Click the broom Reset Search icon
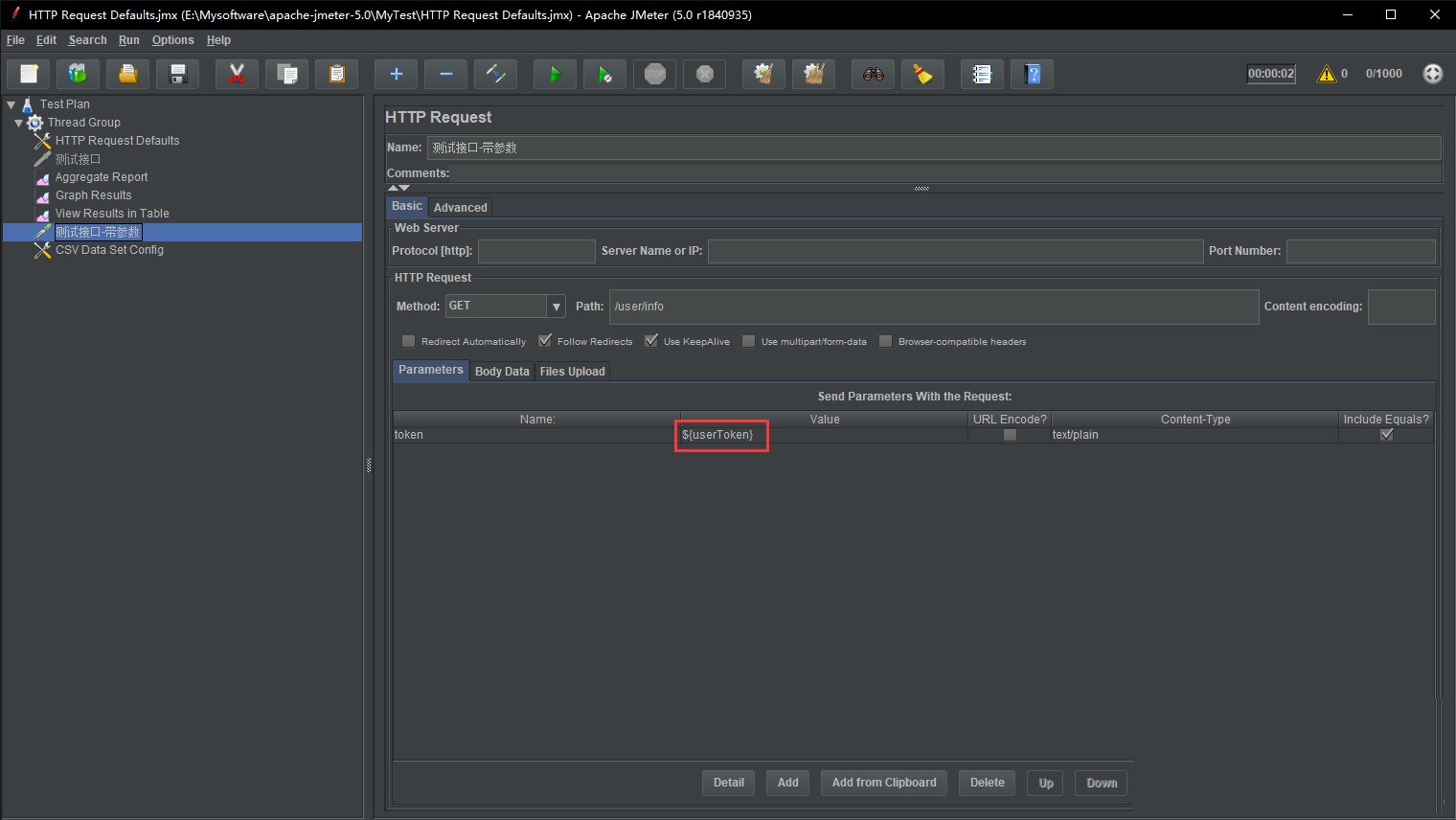This screenshot has width=1456, height=820. [x=923, y=74]
